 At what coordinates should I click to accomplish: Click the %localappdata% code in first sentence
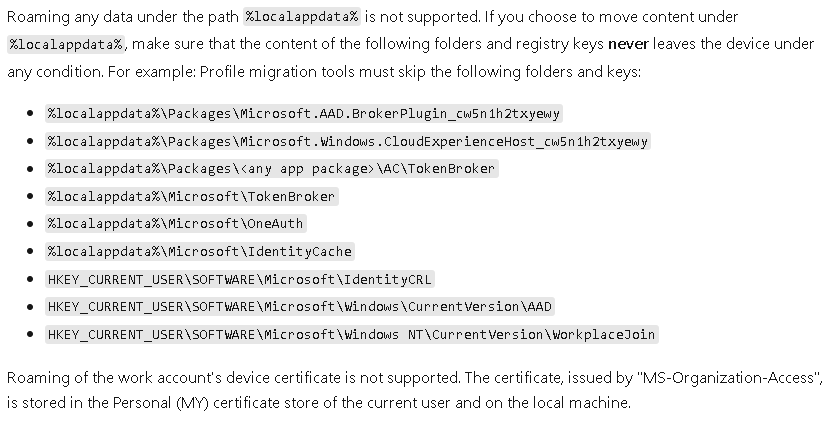click(x=302, y=17)
